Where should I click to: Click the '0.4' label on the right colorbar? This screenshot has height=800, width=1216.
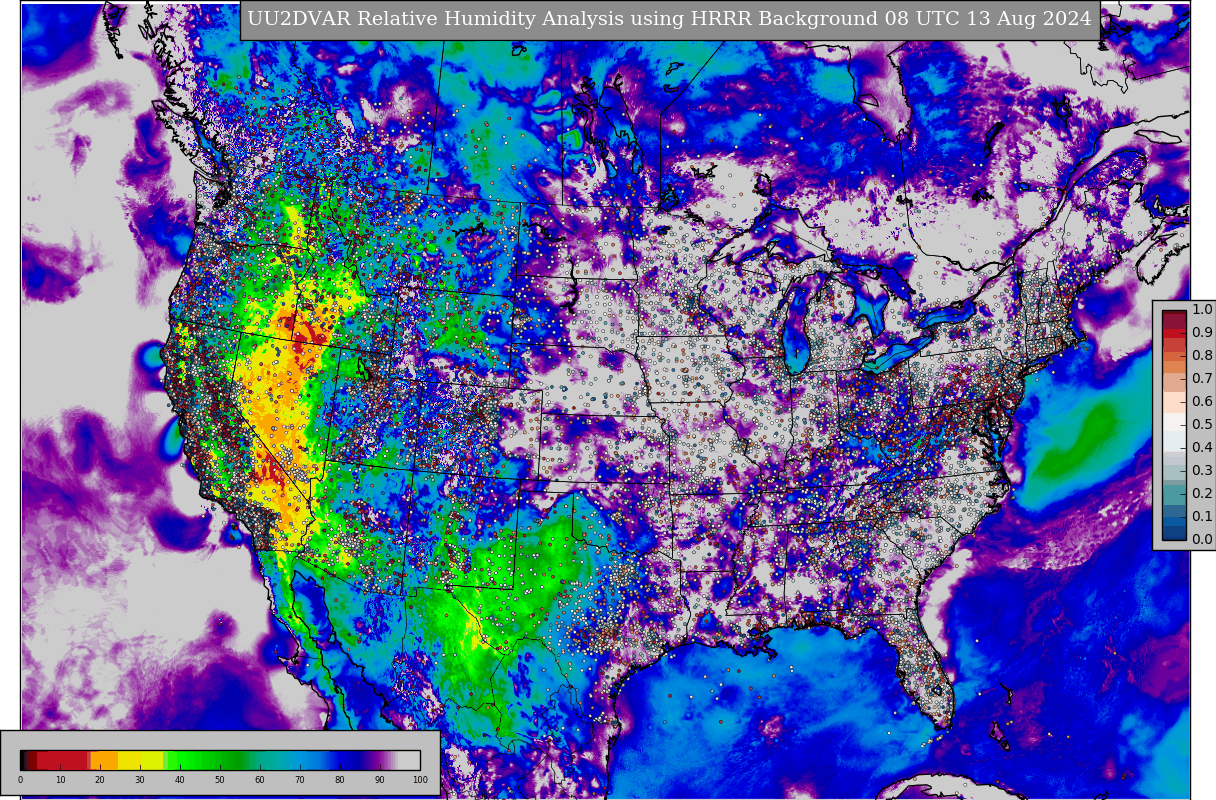click(x=1202, y=447)
